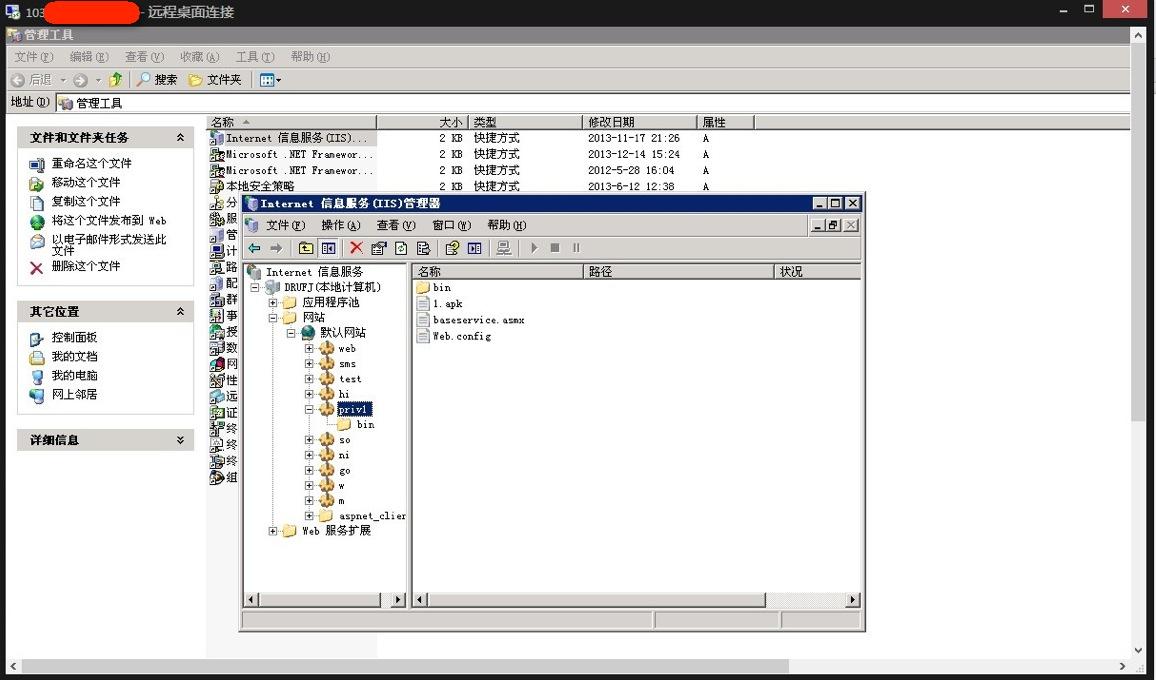Expand the web virtual directory node
The height and width of the screenshot is (680, 1156).
tap(310, 348)
